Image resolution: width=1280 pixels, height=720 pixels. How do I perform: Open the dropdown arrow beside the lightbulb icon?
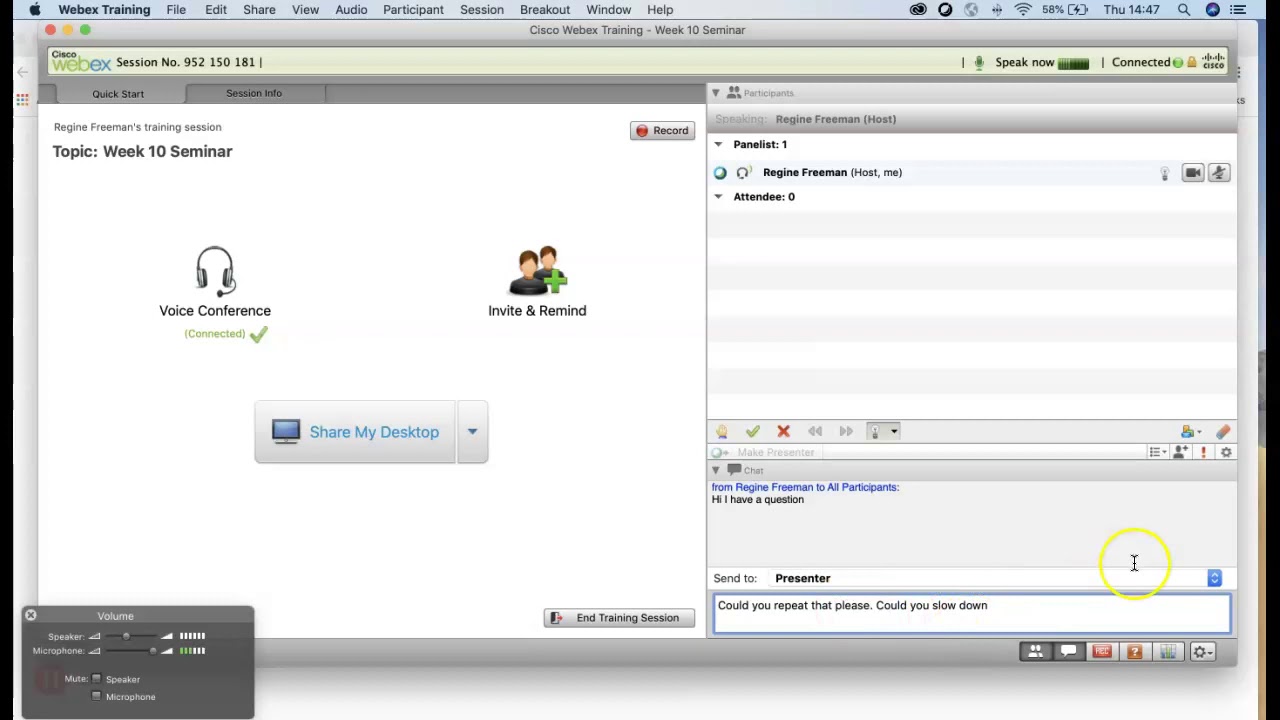tap(894, 431)
